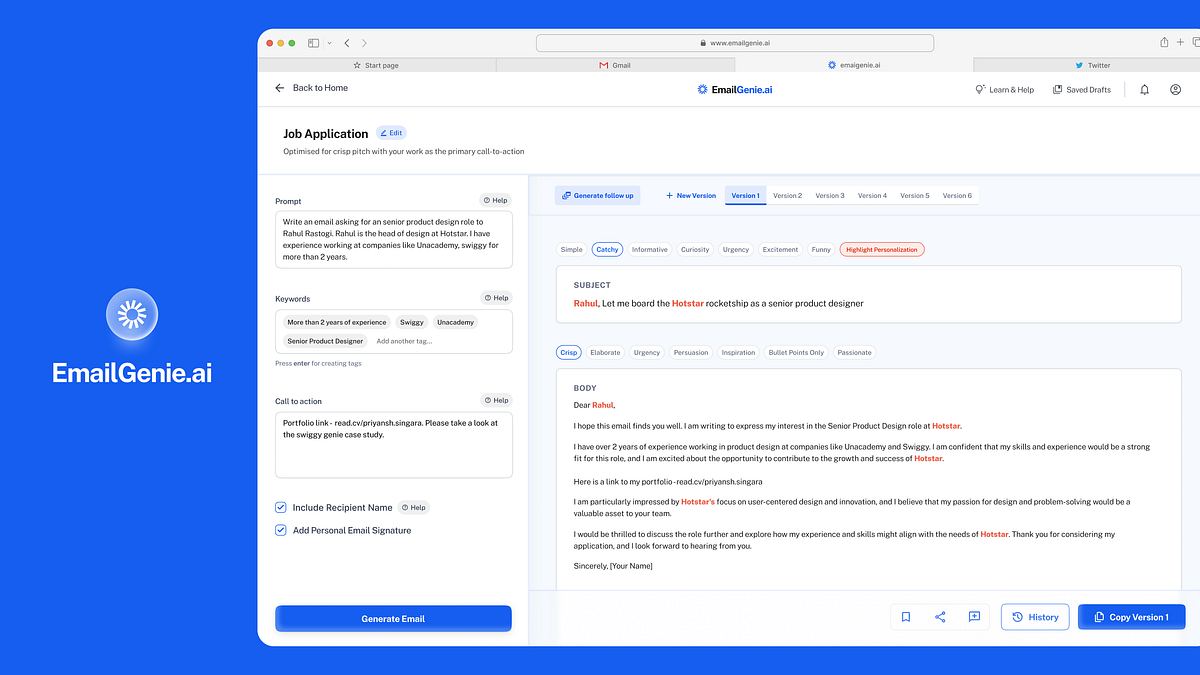The image size is (1200, 675).
Task: Share the generated email
Action: 940,617
